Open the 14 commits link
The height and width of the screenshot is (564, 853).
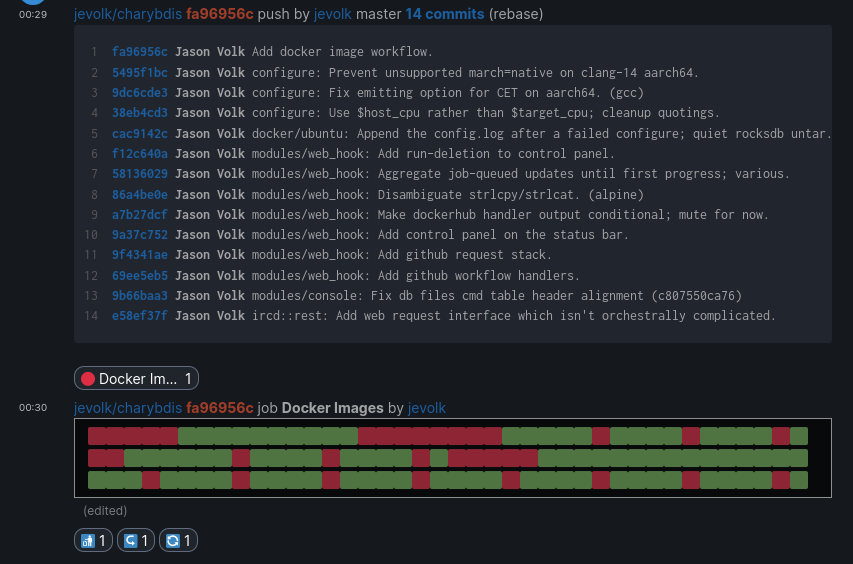[x=444, y=14]
